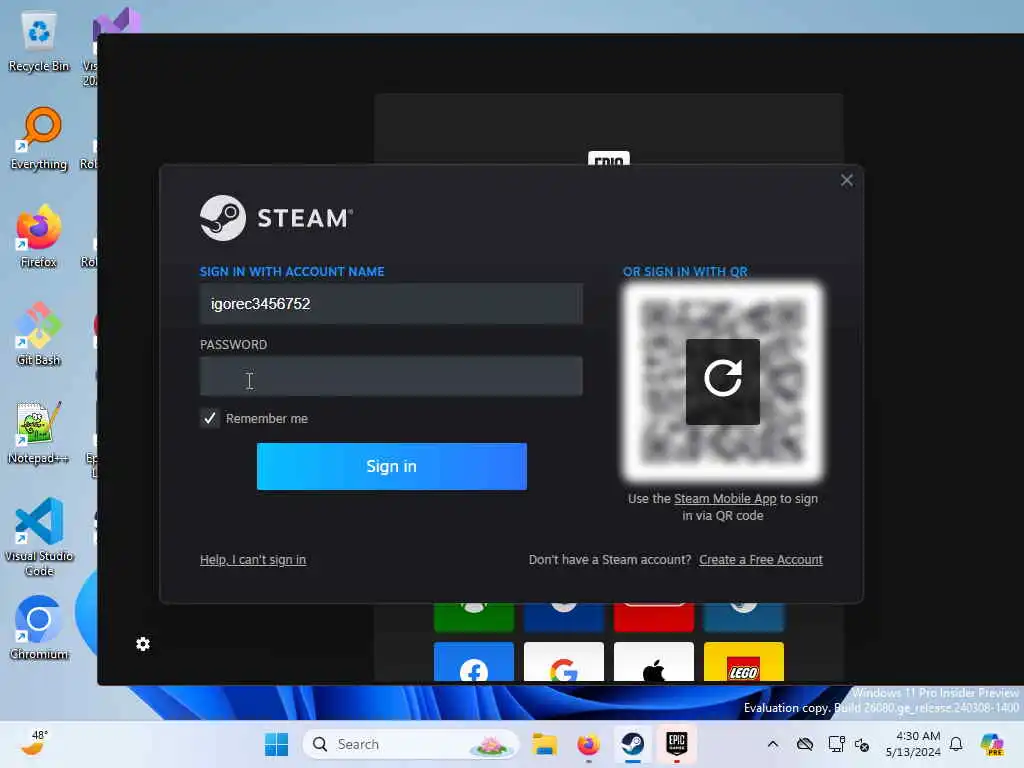This screenshot has width=1024, height=768.
Task: Open Help, I can't sign in link
Action: [x=253, y=560]
